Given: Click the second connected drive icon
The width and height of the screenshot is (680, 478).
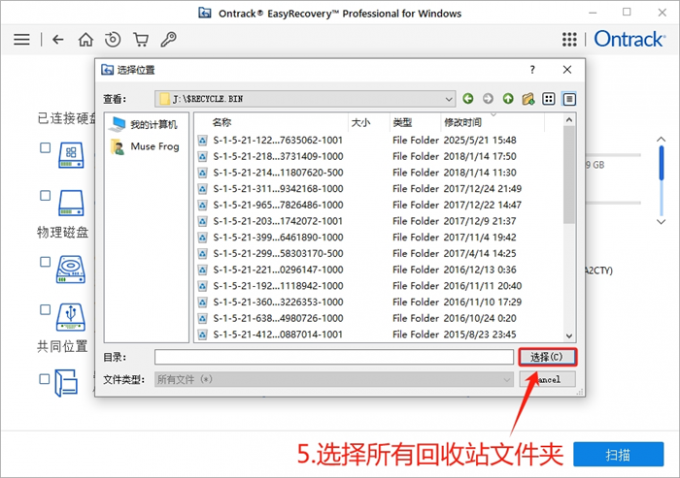Looking at the screenshot, I should point(71,203).
